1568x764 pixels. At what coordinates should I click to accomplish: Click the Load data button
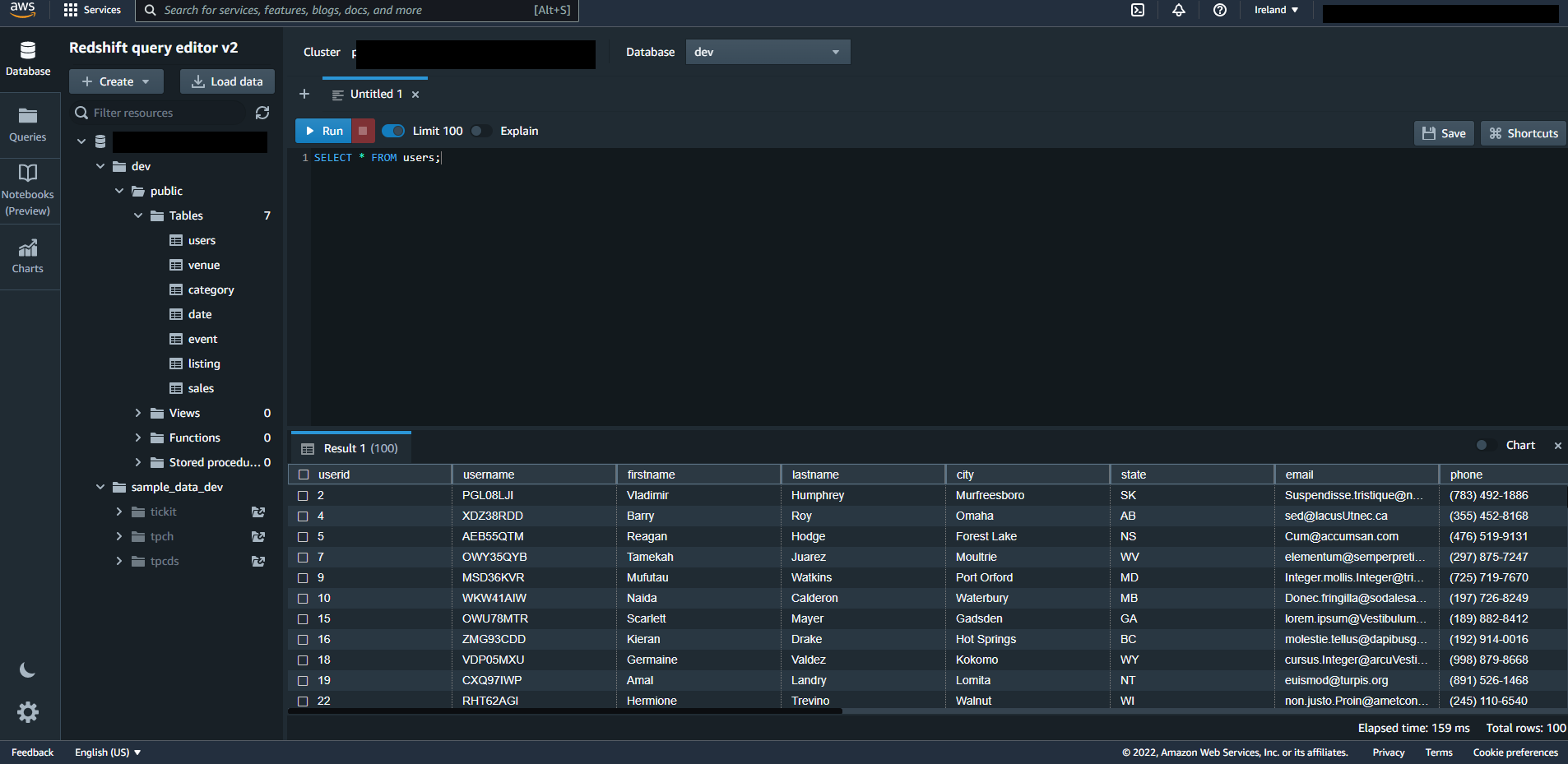tap(227, 81)
